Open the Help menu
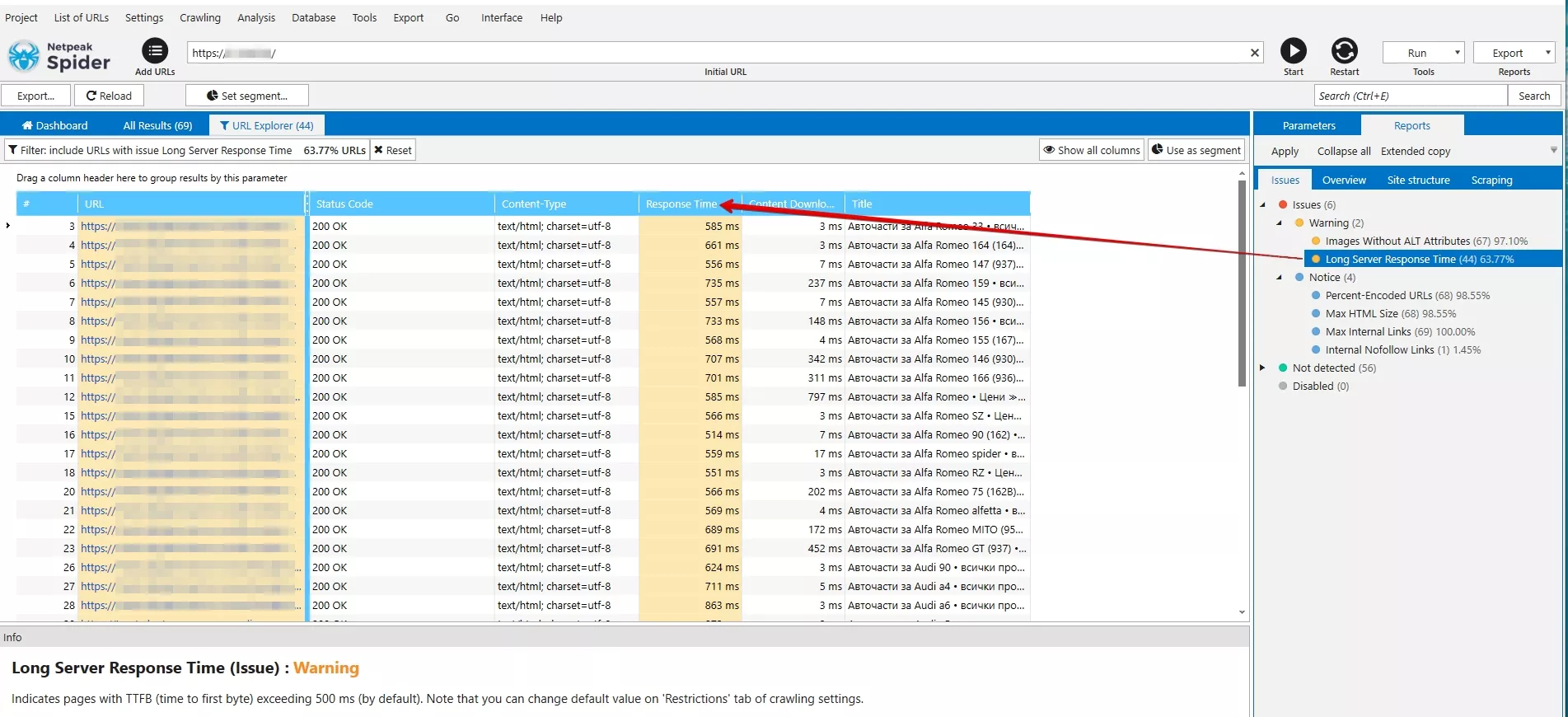This screenshot has height=717, width=1568. [551, 17]
